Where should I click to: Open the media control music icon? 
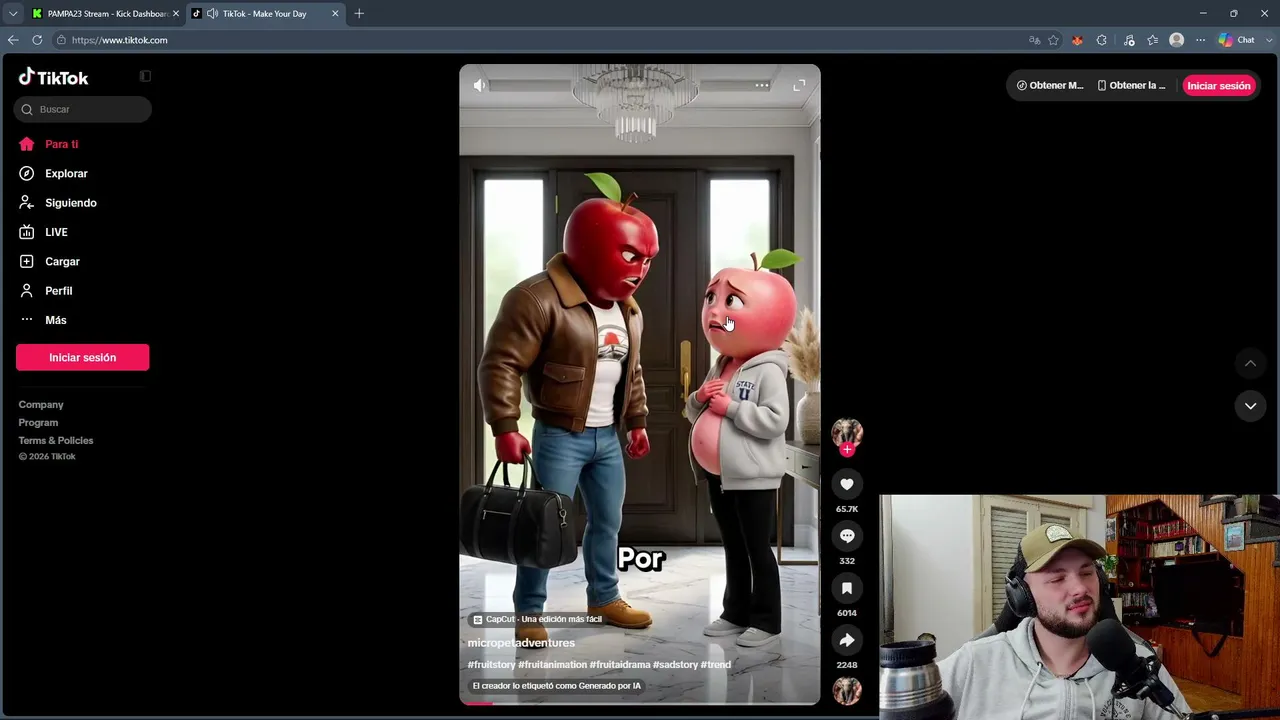coord(1129,40)
